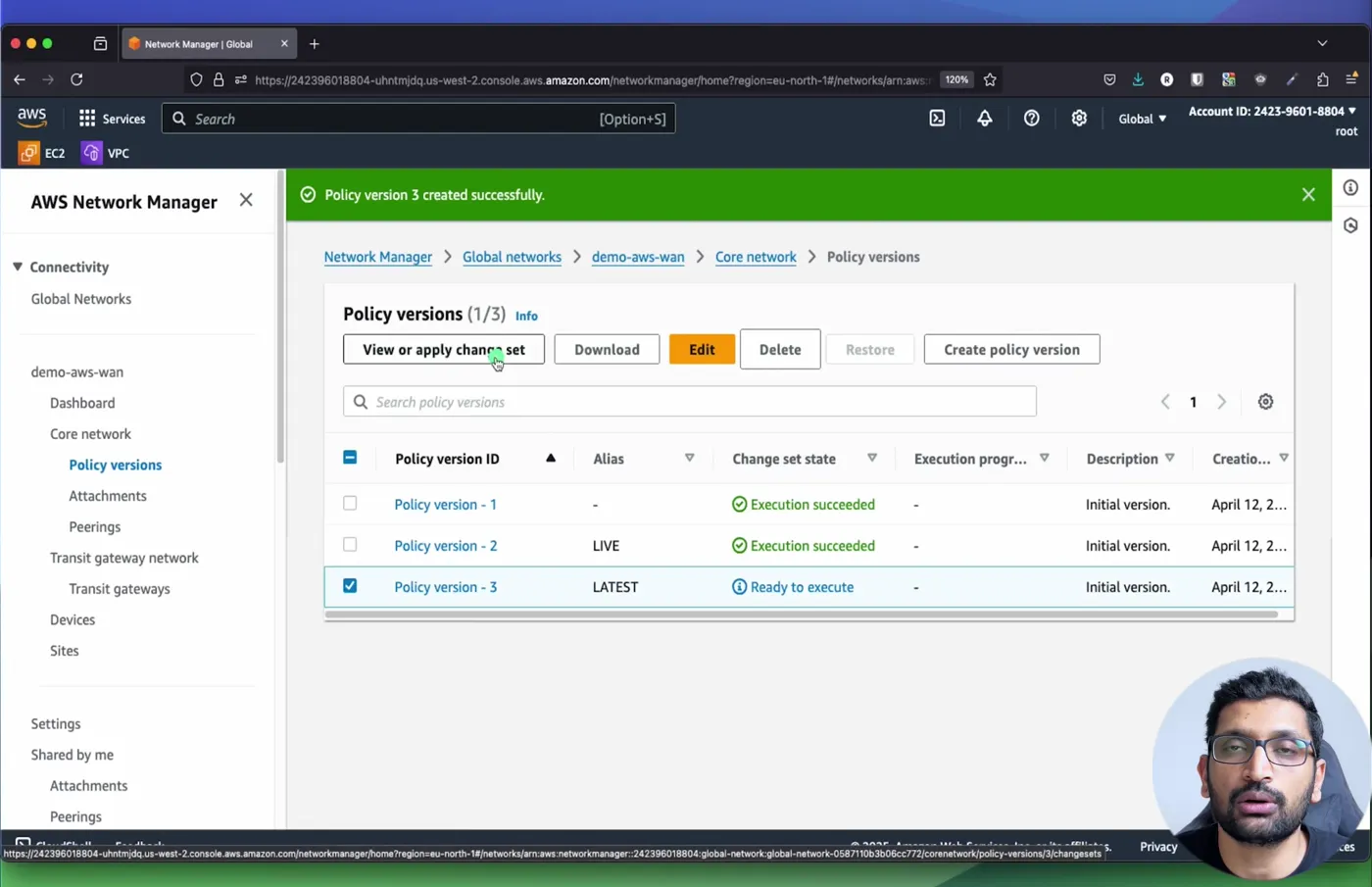This screenshot has height=887, width=1372.
Task: Select the Policy version - 1 checkbox
Action: [350, 503]
